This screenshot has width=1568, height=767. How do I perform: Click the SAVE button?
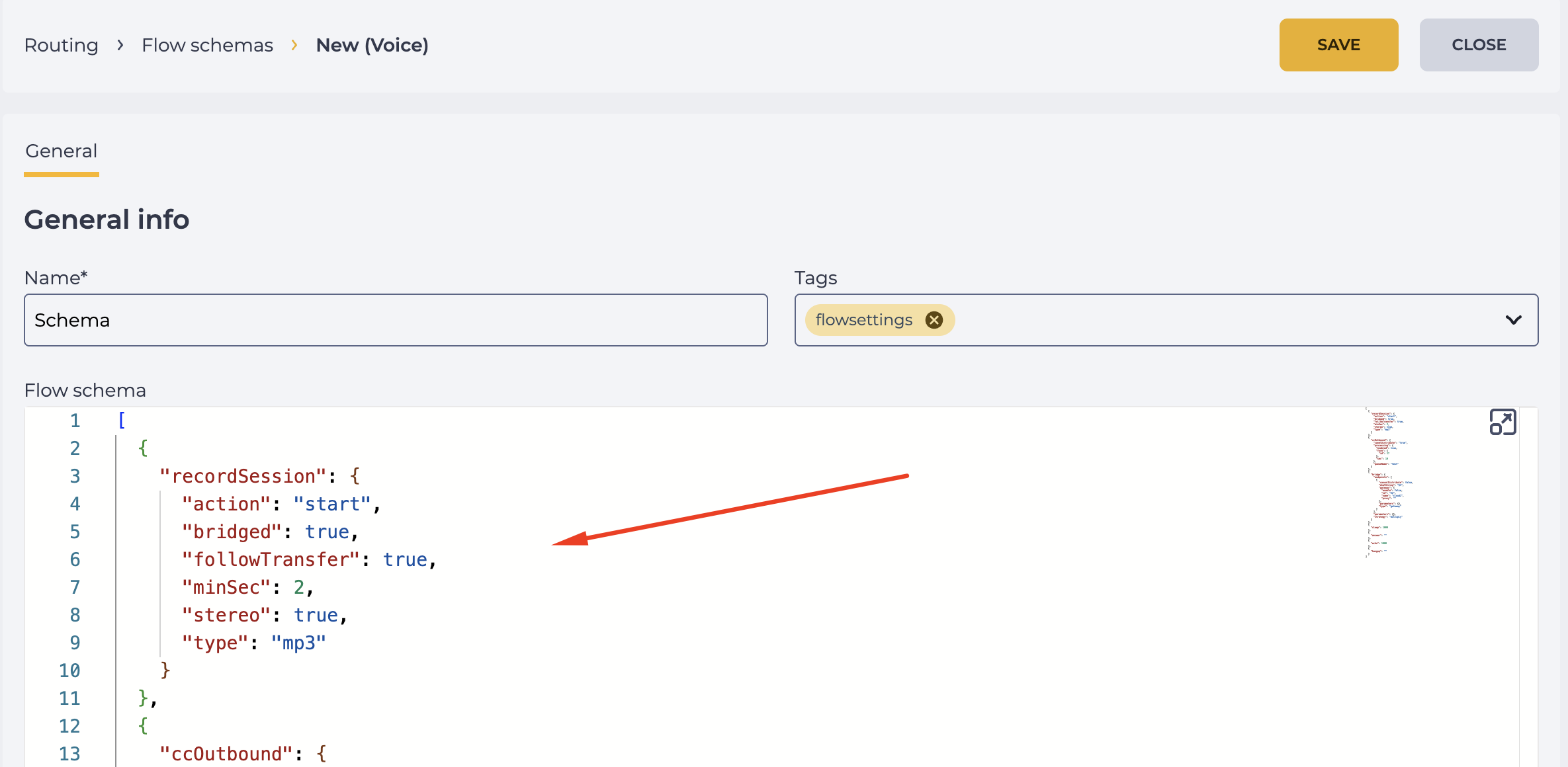point(1338,45)
